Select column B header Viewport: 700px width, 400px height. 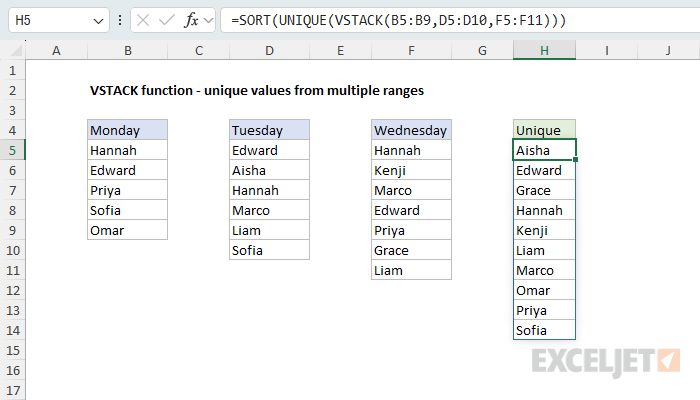(x=128, y=50)
